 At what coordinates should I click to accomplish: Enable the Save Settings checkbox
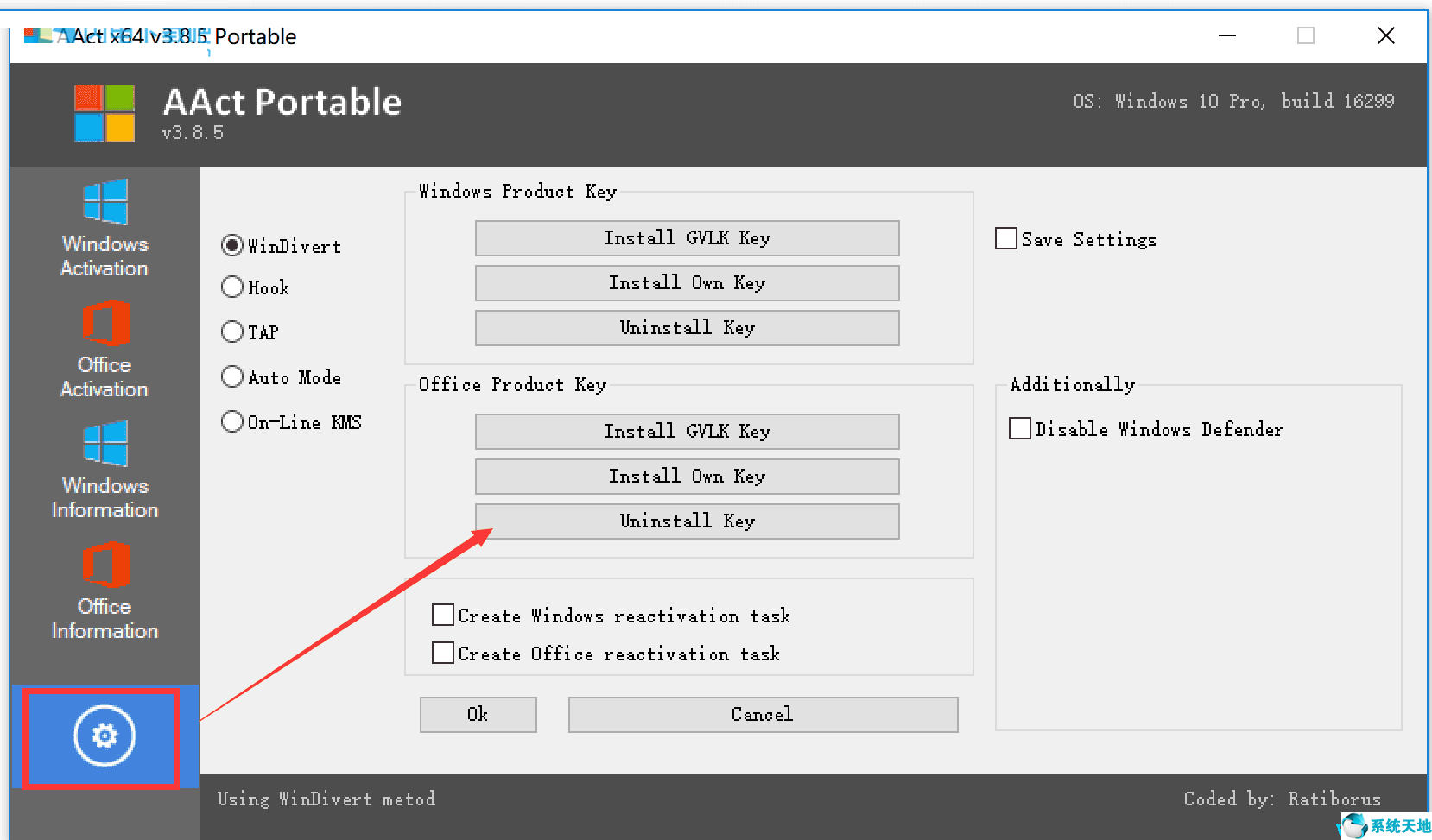pyautogui.click(x=1006, y=238)
